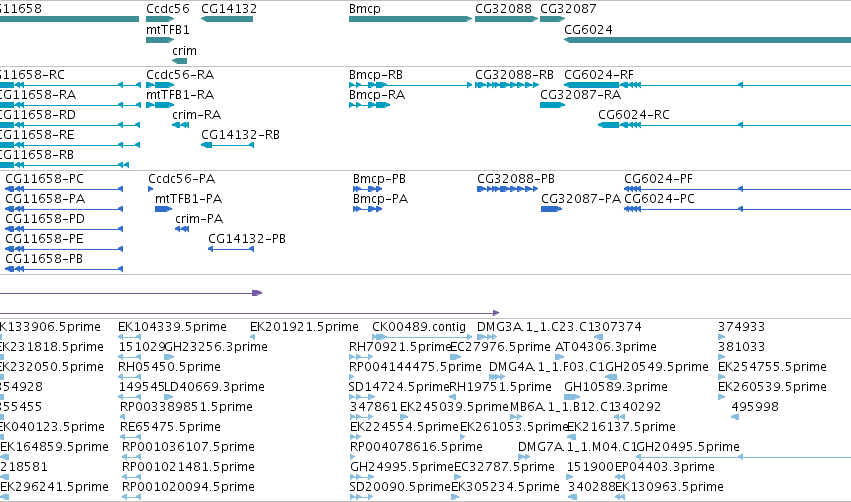
Task: Select transcript CG6024-RC
Action: 634,115
